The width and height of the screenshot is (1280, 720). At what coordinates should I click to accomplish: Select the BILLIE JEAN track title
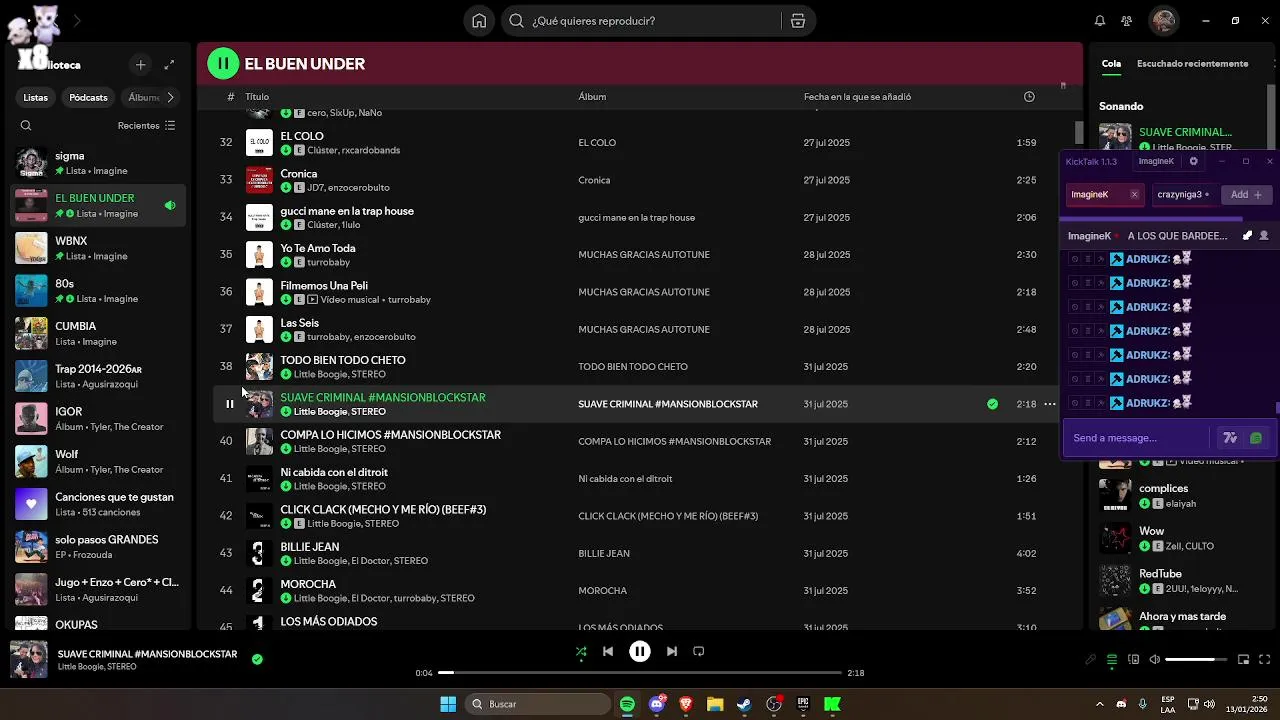[309, 547]
